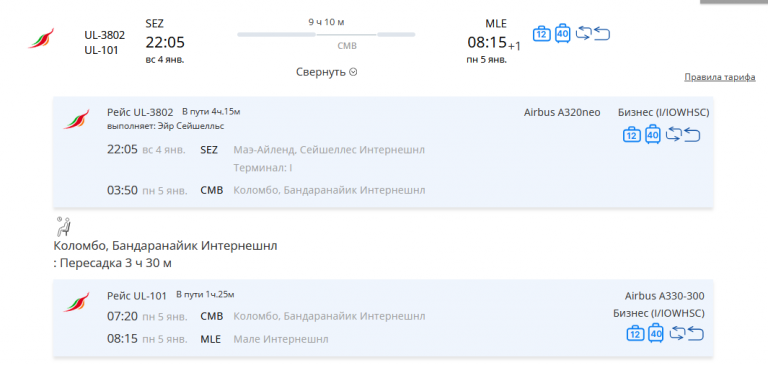Click the exchange arrows icon in flight summary

click(x=583, y=33)
